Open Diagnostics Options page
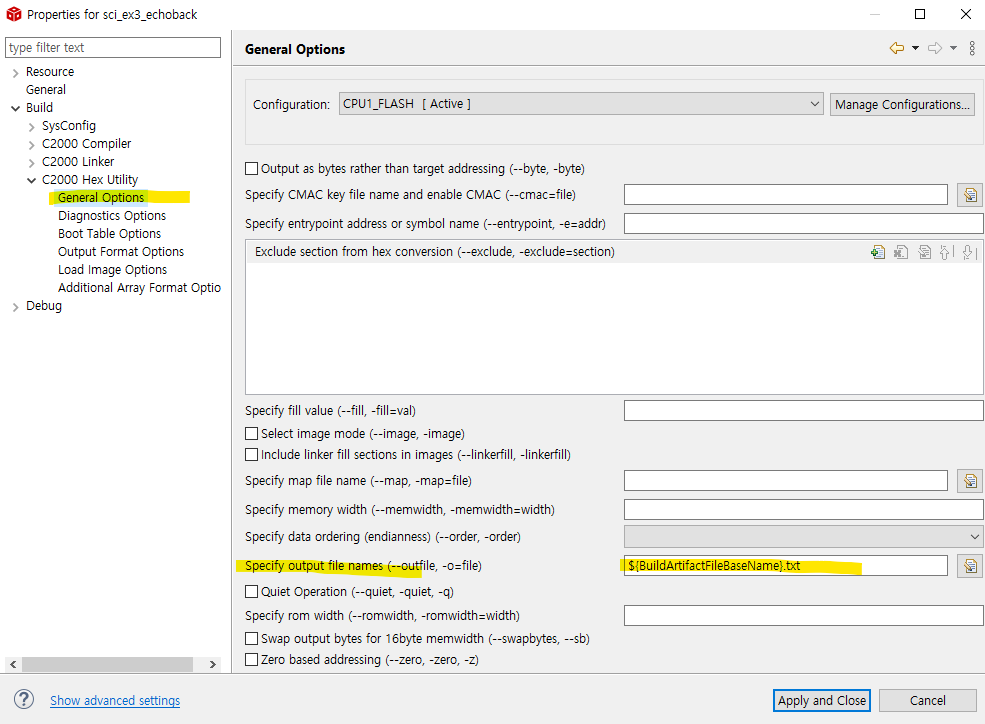 [x=112, y=216]
